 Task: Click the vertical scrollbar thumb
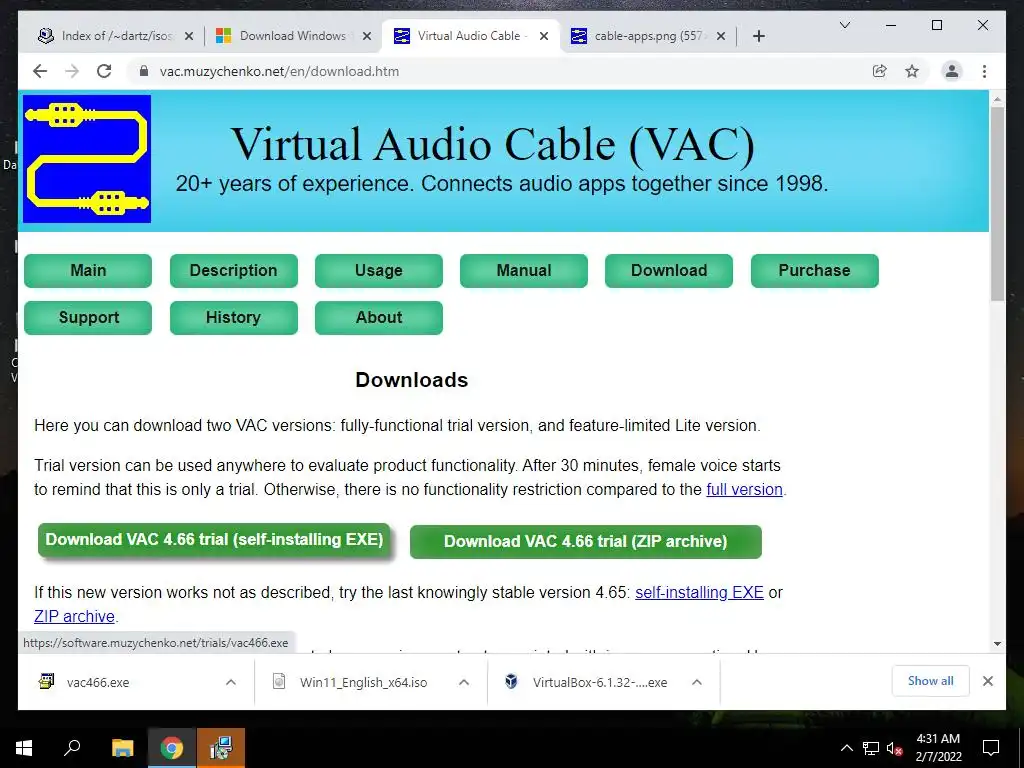point(997,204)
